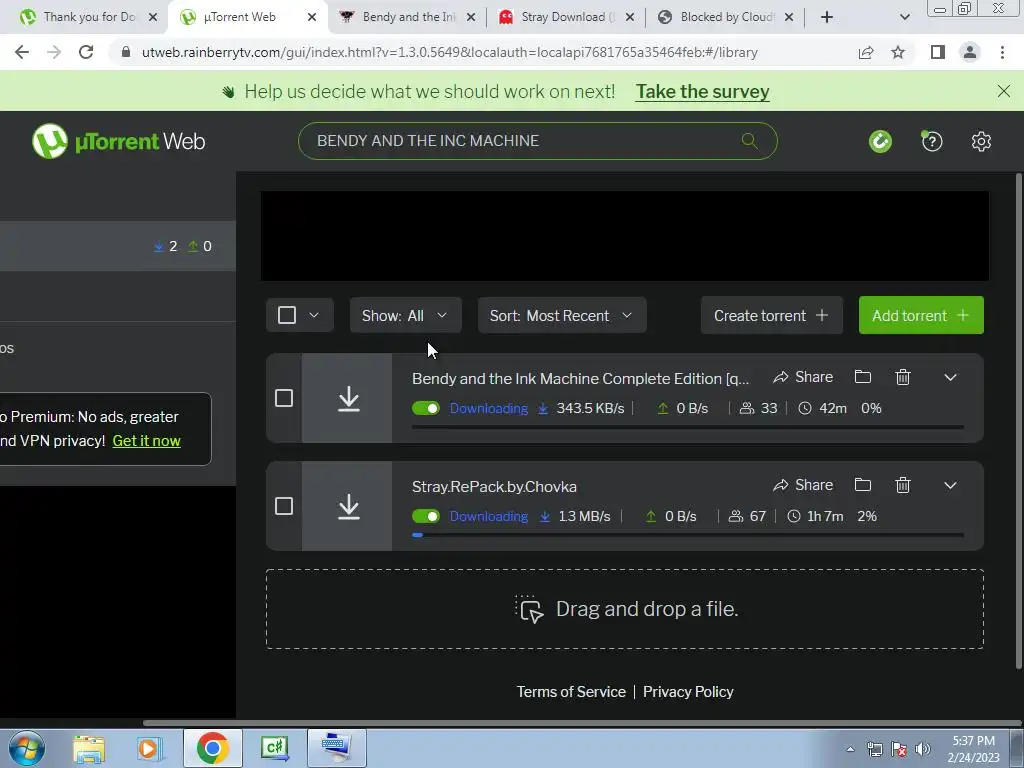This screenshot has width=1024, height=768.
Task: Delete the Bendy and the Ink Machine torrent
Action: point(903,377)
